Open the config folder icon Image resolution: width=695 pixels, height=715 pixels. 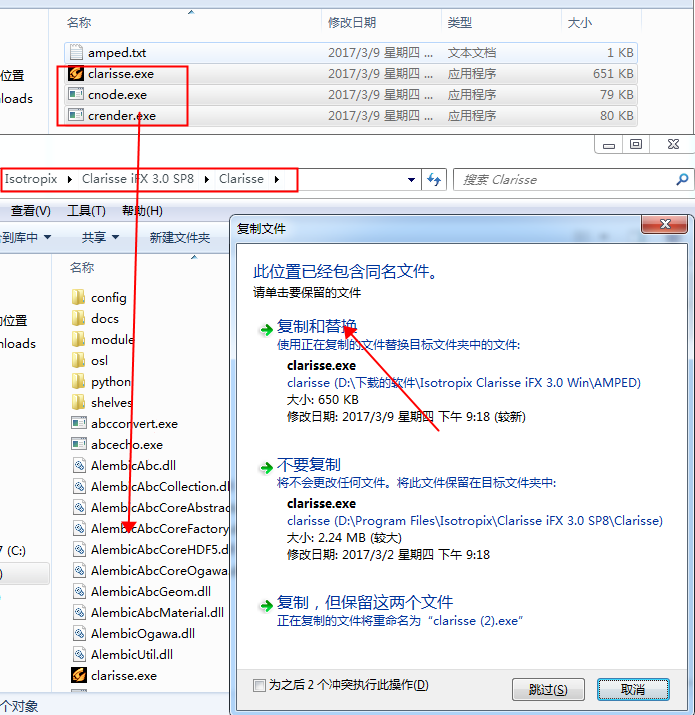pos(78,297)
